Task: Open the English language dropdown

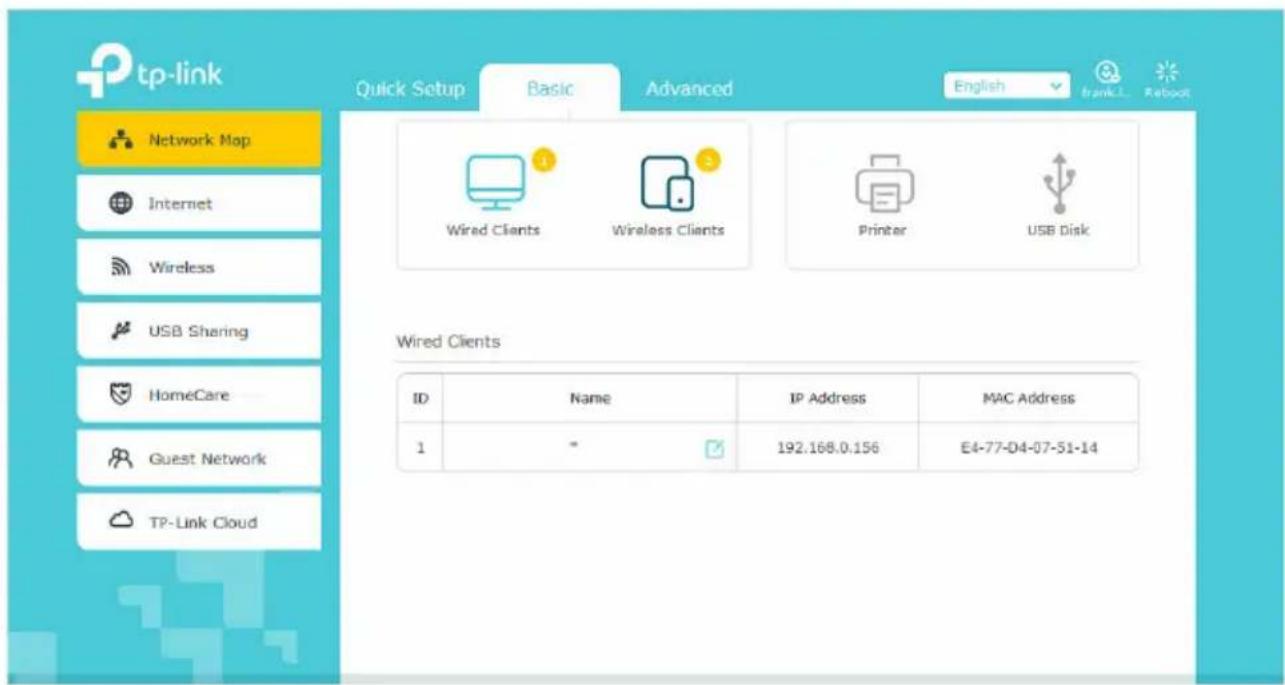Action: [x=1007, y=87]
